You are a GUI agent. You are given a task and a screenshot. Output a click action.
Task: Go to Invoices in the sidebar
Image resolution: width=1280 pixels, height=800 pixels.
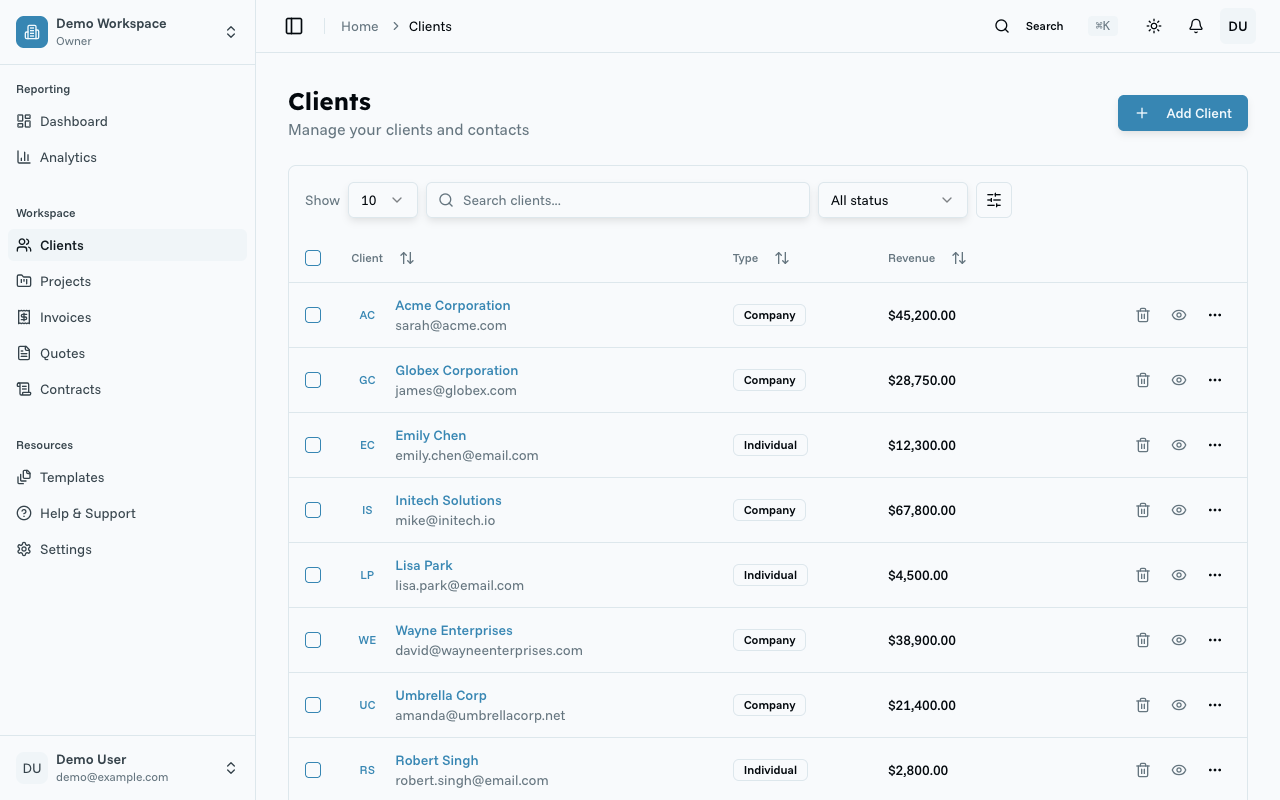tap(127, 317)
